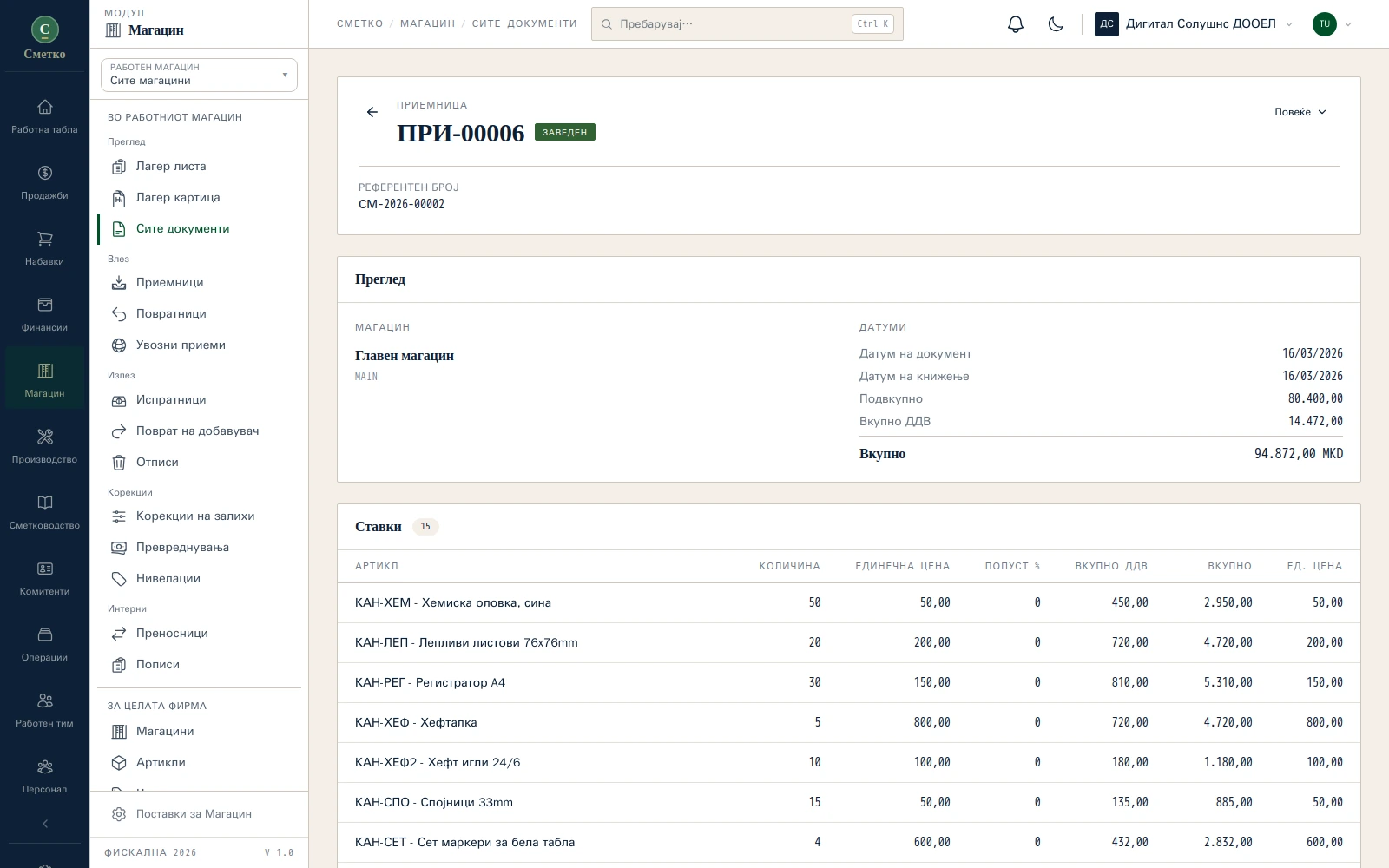The width and height of the screenshot is (1389, 868).
Task: Open Работна табла from the main sidebar
Action: (x=44, y=116)
